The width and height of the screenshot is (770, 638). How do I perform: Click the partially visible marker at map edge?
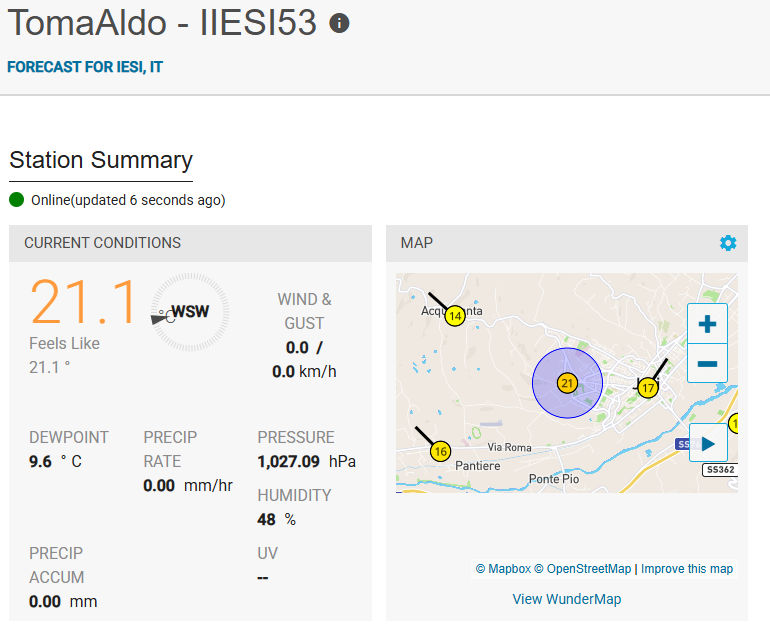tap(732, 424)
